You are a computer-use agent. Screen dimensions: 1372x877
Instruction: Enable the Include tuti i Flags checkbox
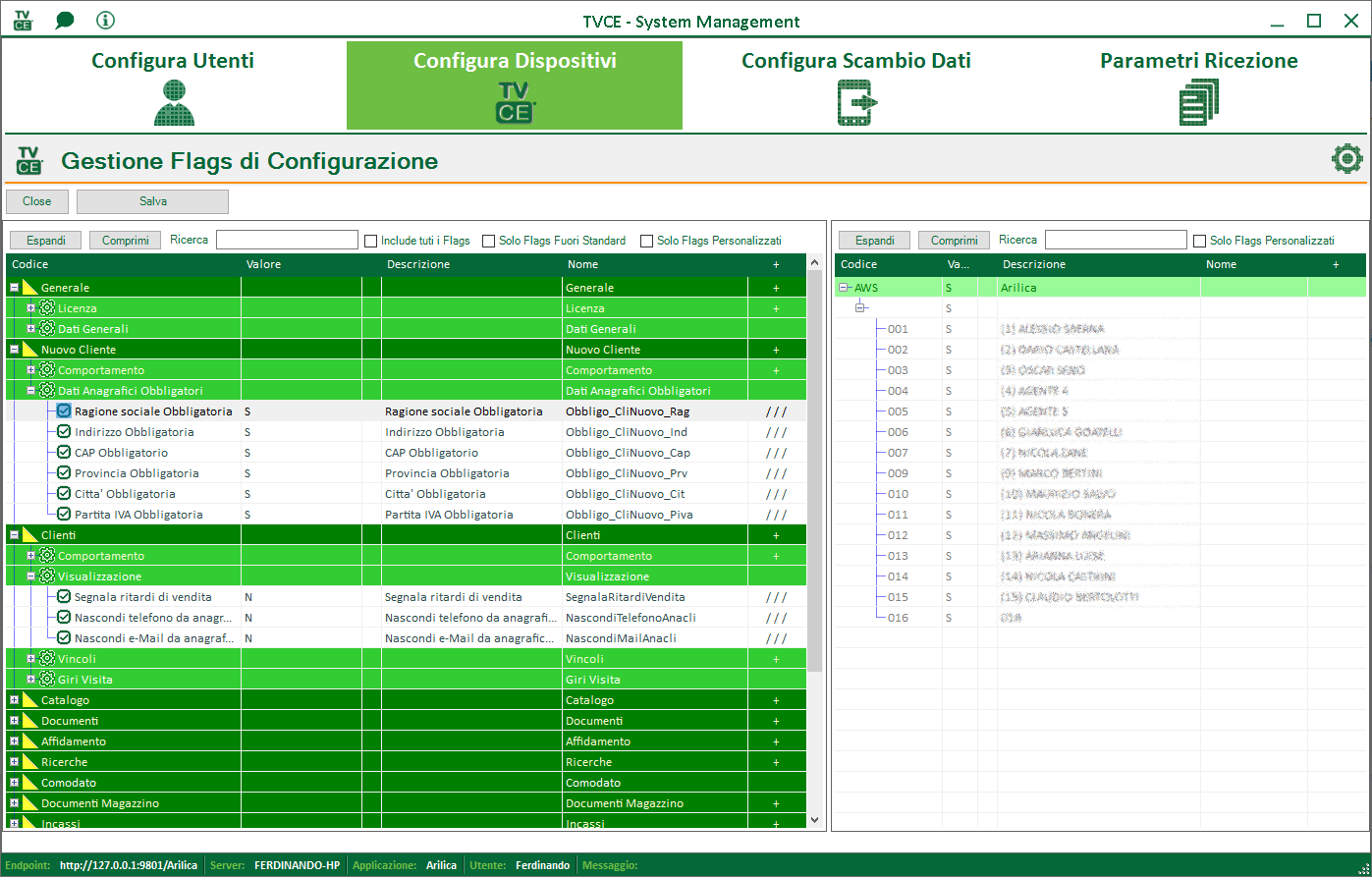371,241
